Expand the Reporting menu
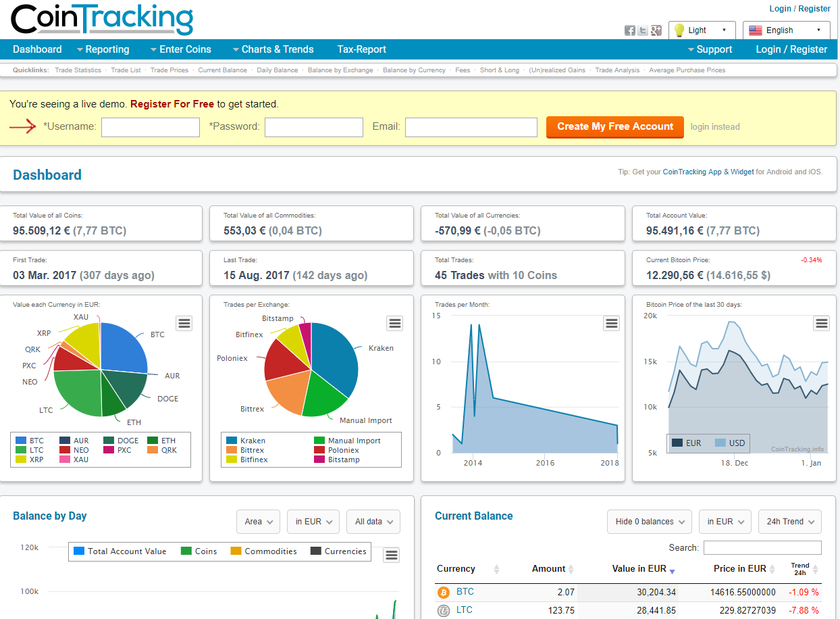This screenshot has height=619, width=840. (x=103, y=49)
